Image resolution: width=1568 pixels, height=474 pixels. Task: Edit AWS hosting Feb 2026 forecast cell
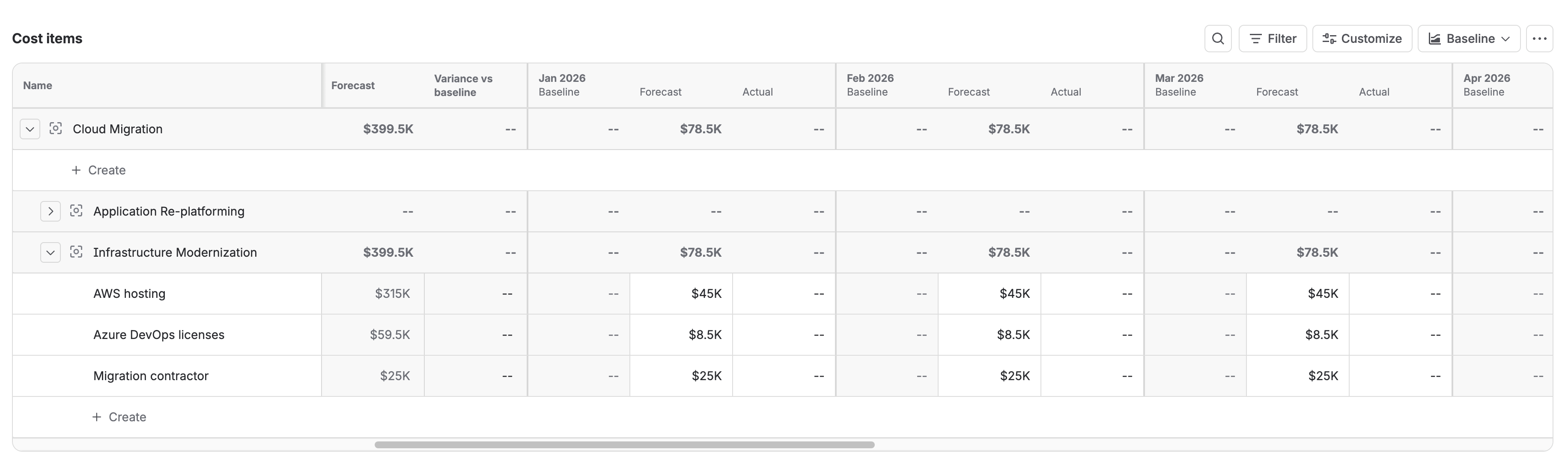[989, 294]
